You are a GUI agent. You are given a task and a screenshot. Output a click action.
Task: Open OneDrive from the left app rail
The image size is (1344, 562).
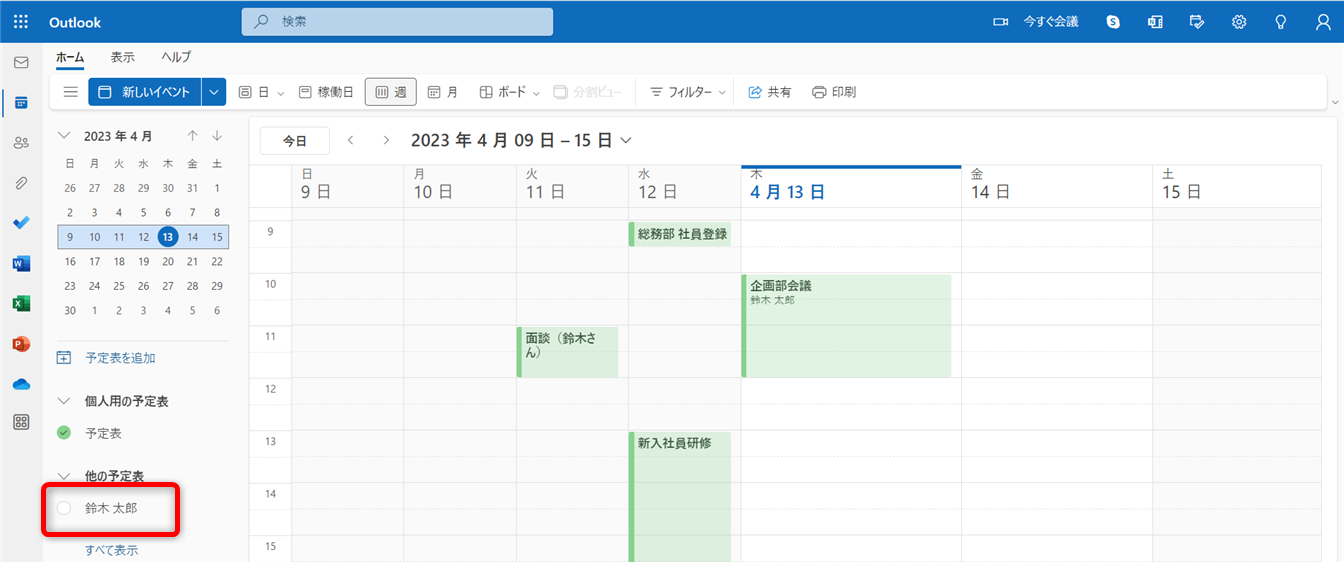(21, 384)
